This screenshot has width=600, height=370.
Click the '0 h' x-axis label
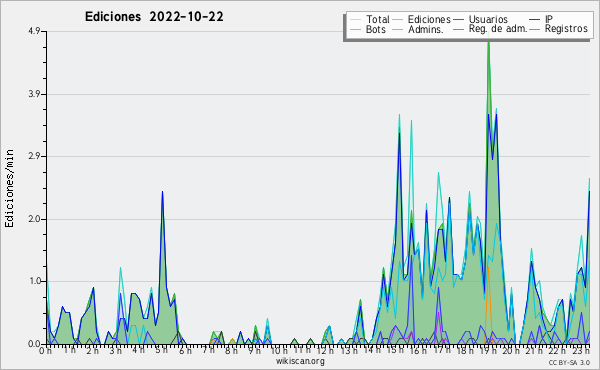coord(46,351)
